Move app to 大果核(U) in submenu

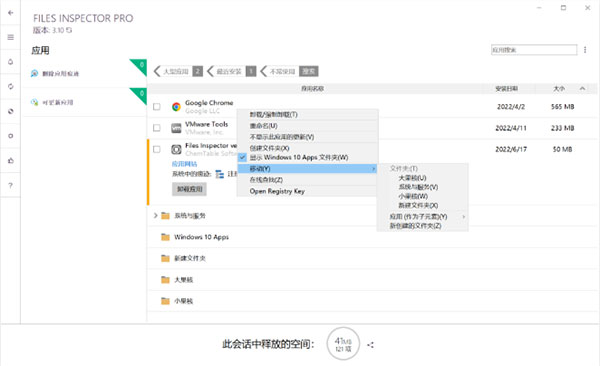(412, 178)
